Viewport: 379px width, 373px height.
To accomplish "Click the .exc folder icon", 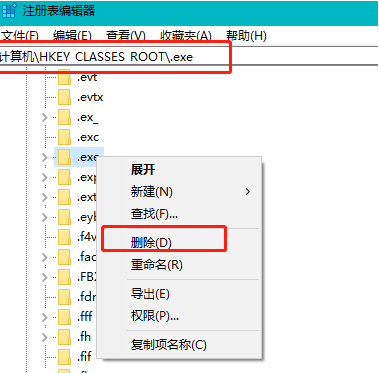I will pos(64,137).
